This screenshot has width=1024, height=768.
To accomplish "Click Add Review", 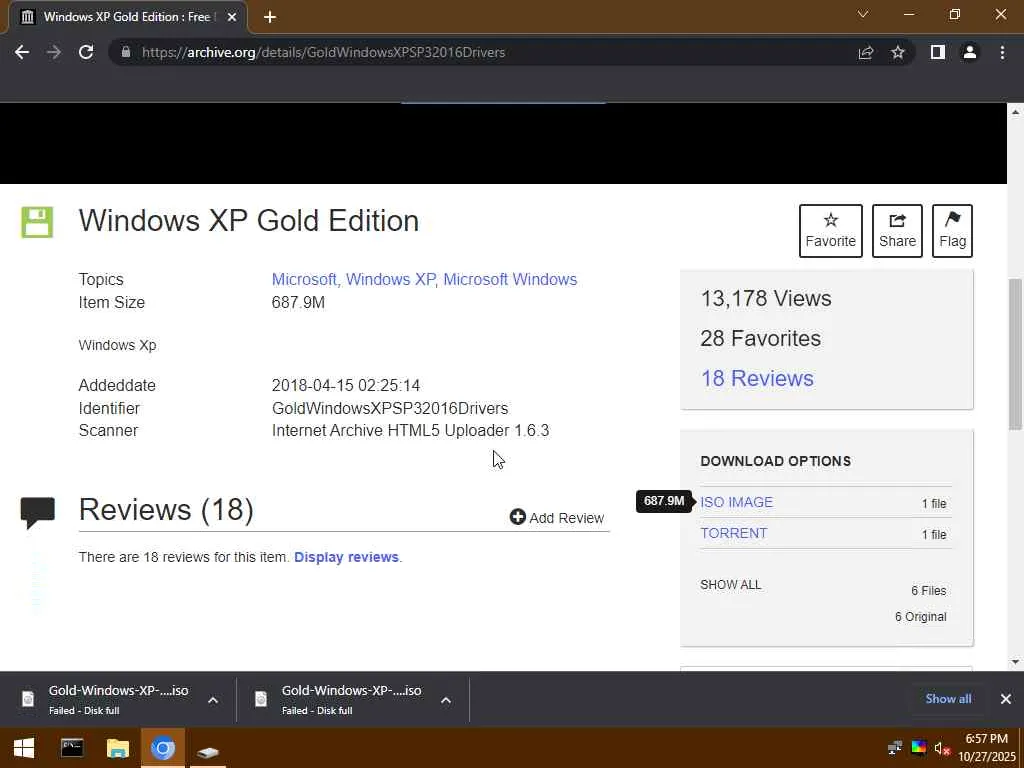I will 557,518.
